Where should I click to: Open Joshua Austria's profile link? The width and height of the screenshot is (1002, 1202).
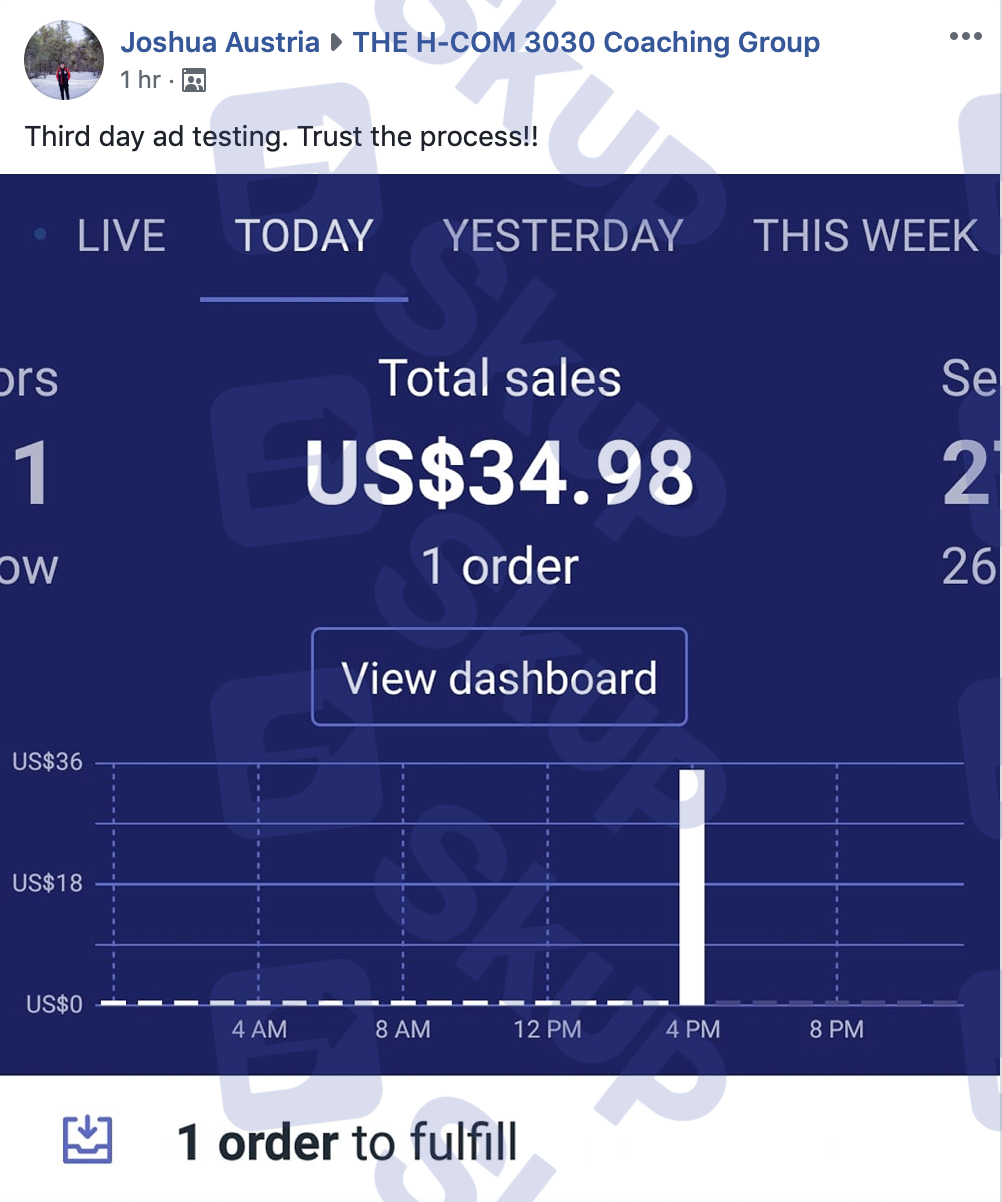pos(220,43)
